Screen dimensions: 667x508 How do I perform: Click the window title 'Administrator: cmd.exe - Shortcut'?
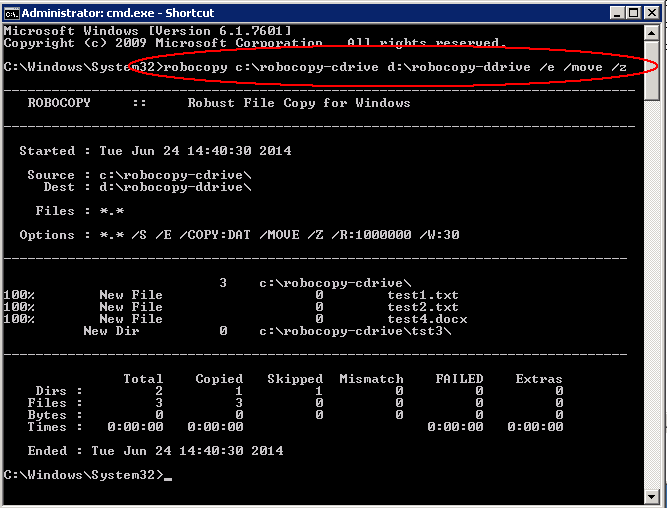coord(118,13)
